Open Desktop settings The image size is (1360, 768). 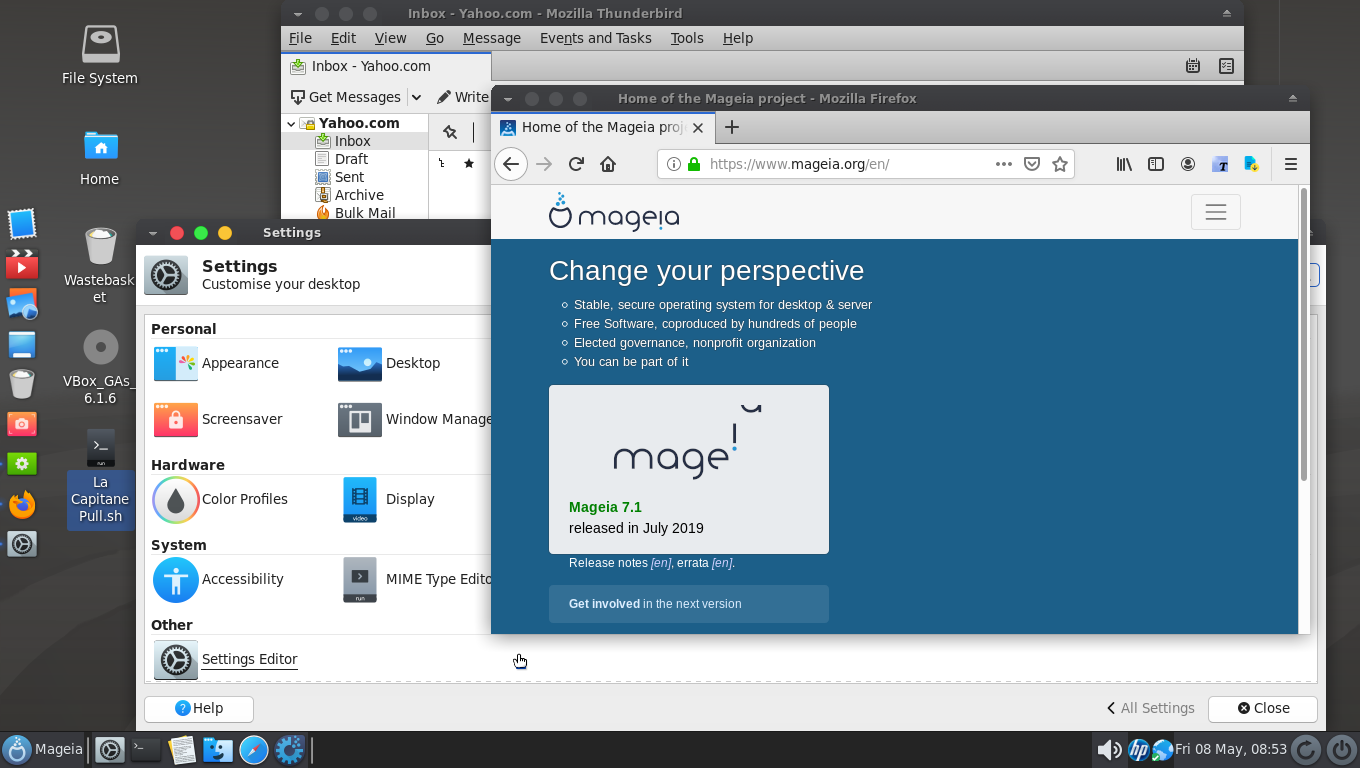pos(389,363)
